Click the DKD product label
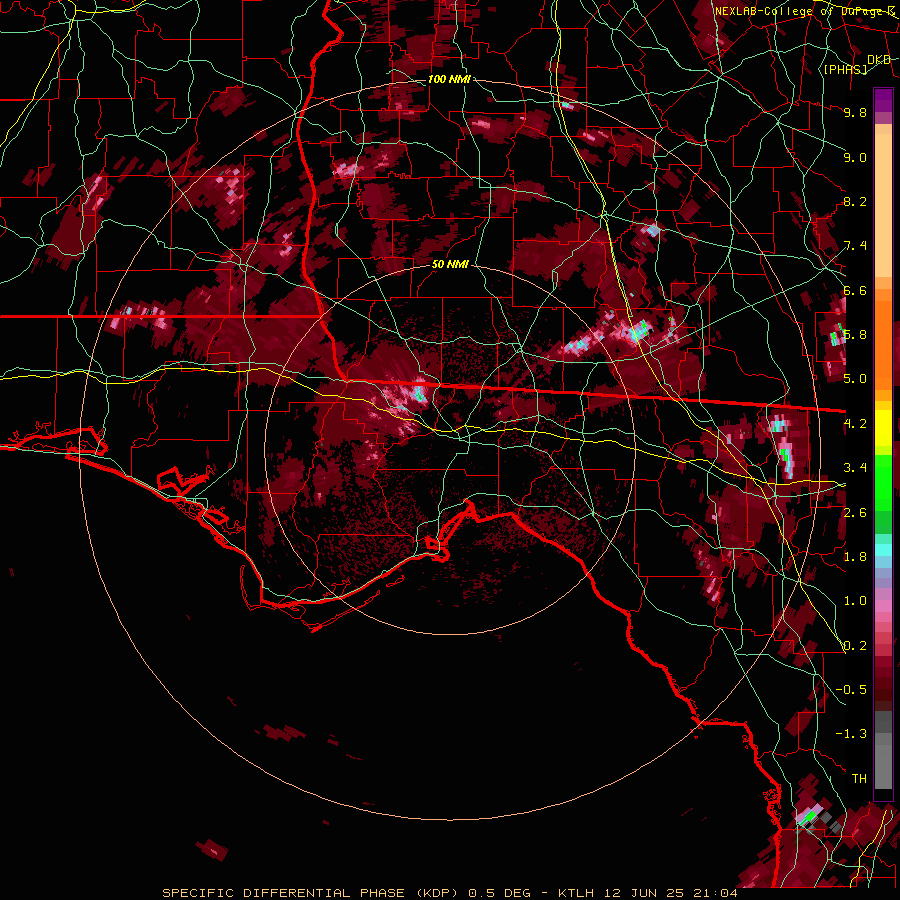This screenshot has width=900, height=900. pyautogui.click(x=878, y=60)
